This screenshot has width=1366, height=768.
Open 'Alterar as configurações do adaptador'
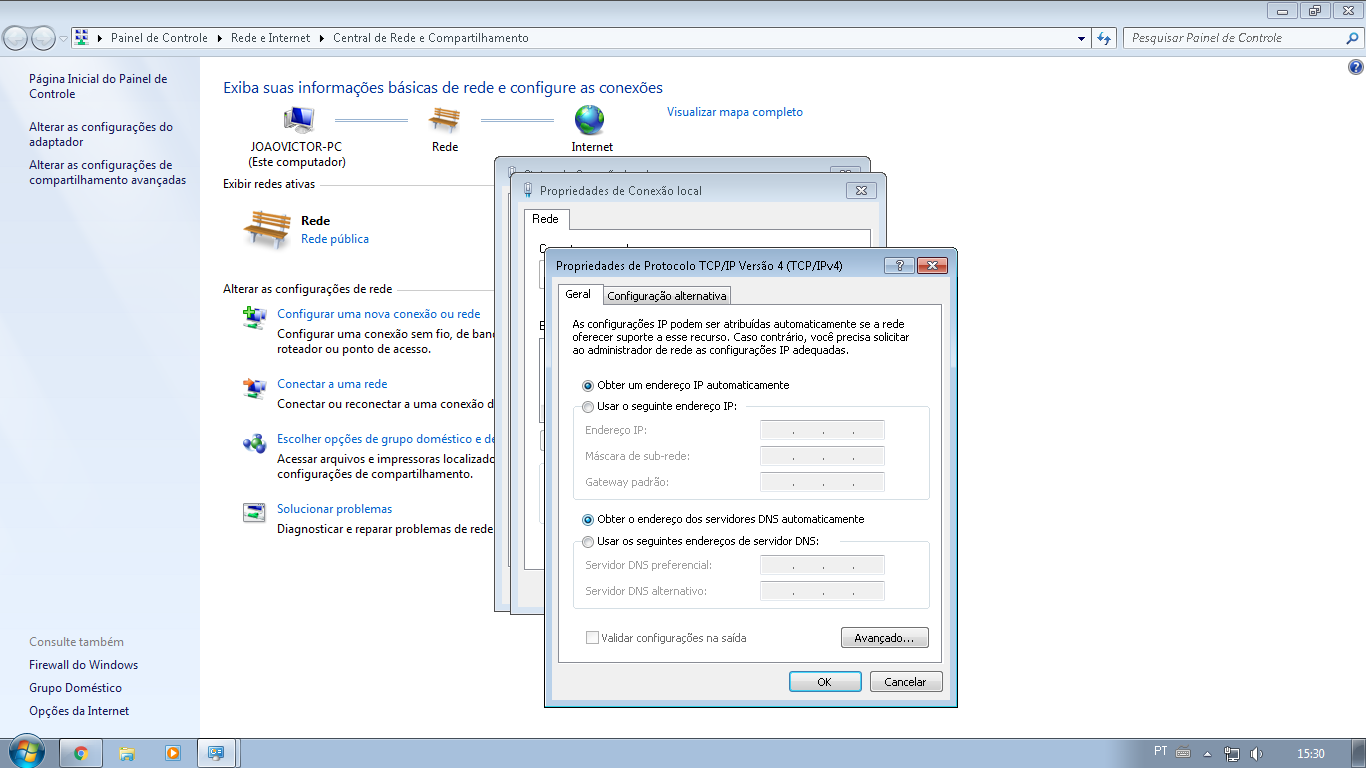coord(101,135)
